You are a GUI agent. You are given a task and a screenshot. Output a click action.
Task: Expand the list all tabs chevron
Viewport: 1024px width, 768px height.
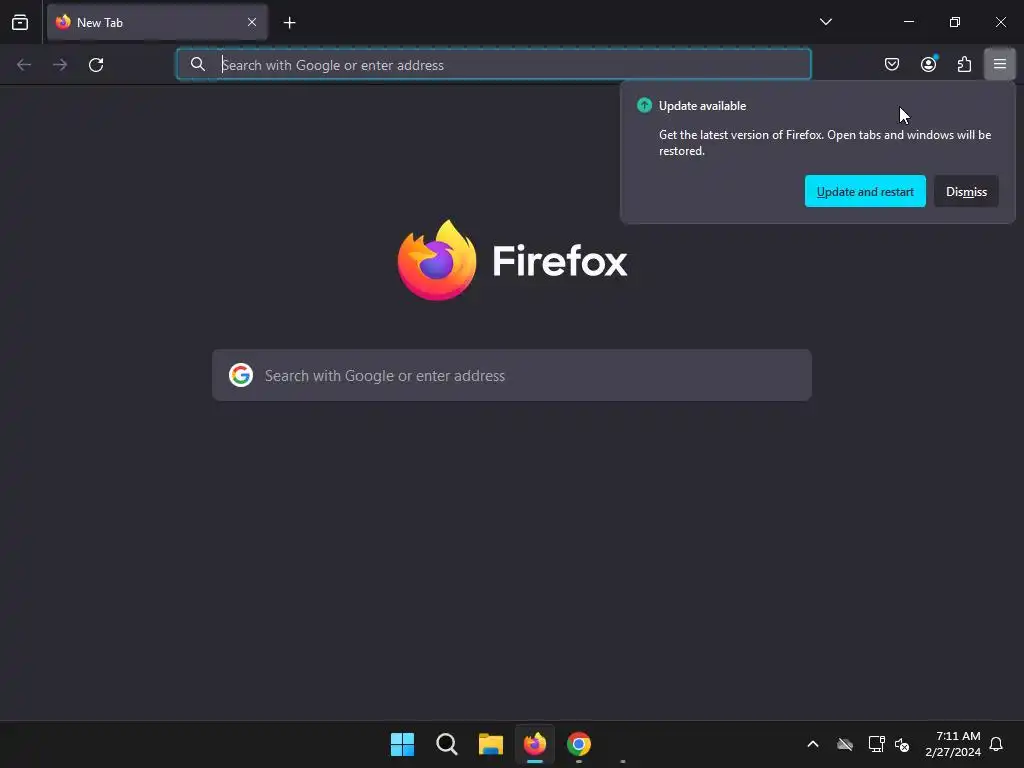(x=825, y=22)
